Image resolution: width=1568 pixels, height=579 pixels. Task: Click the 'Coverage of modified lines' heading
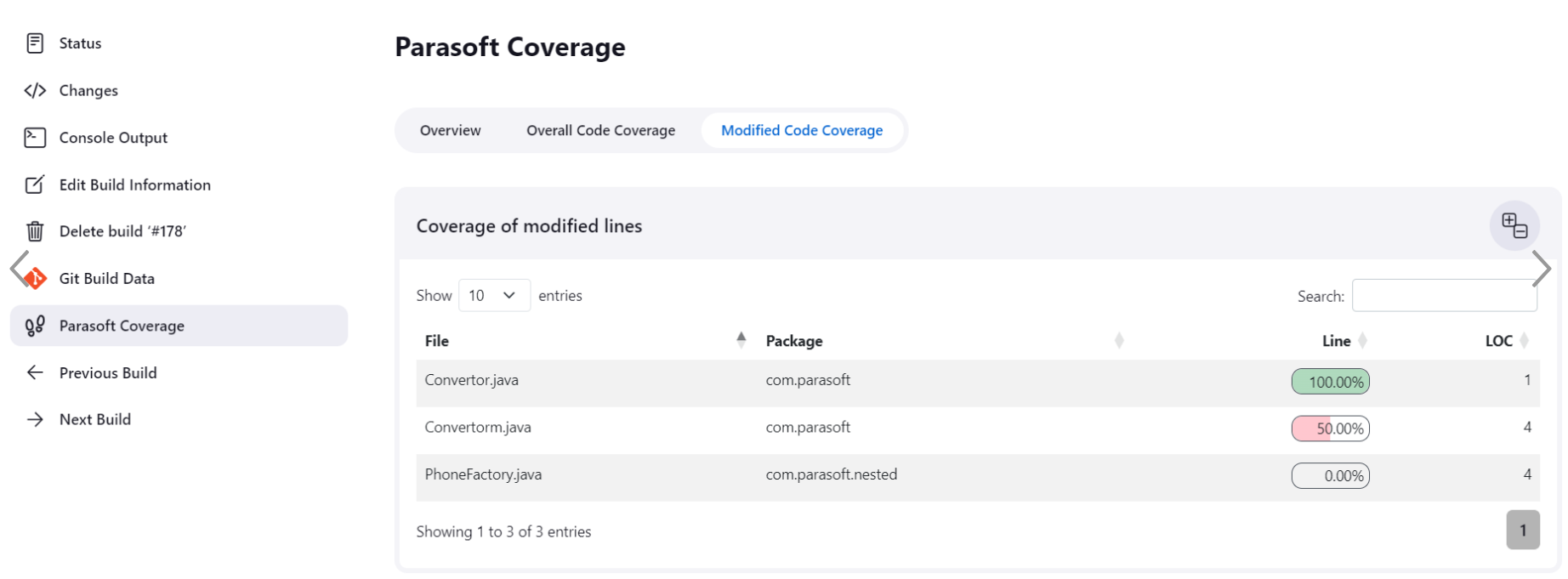point(529,226)
